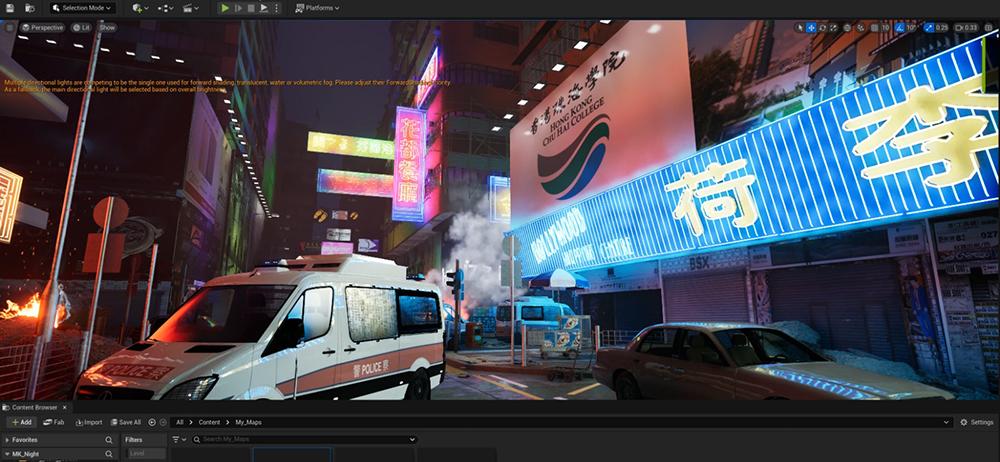Open Fab marketplace from Content Browser

pyautogui.click(x=54, y=422)
